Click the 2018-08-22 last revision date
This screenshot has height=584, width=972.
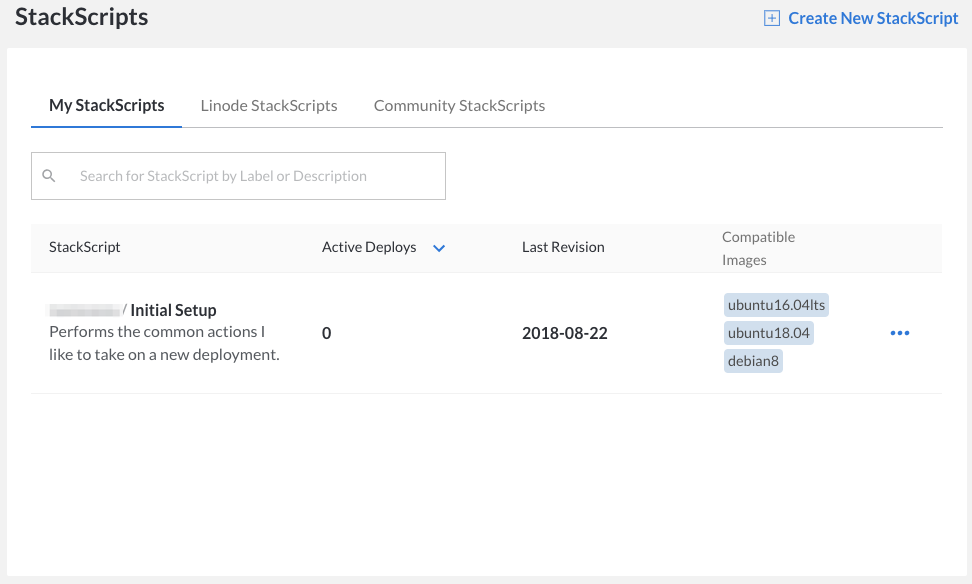[x=564, y=333]
